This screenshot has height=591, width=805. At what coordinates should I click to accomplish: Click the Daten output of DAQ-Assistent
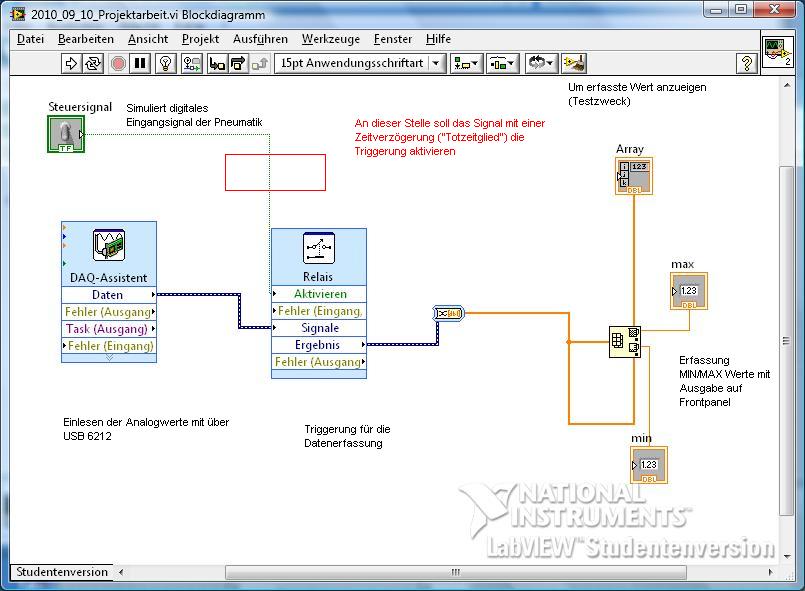tap(108, 295)
